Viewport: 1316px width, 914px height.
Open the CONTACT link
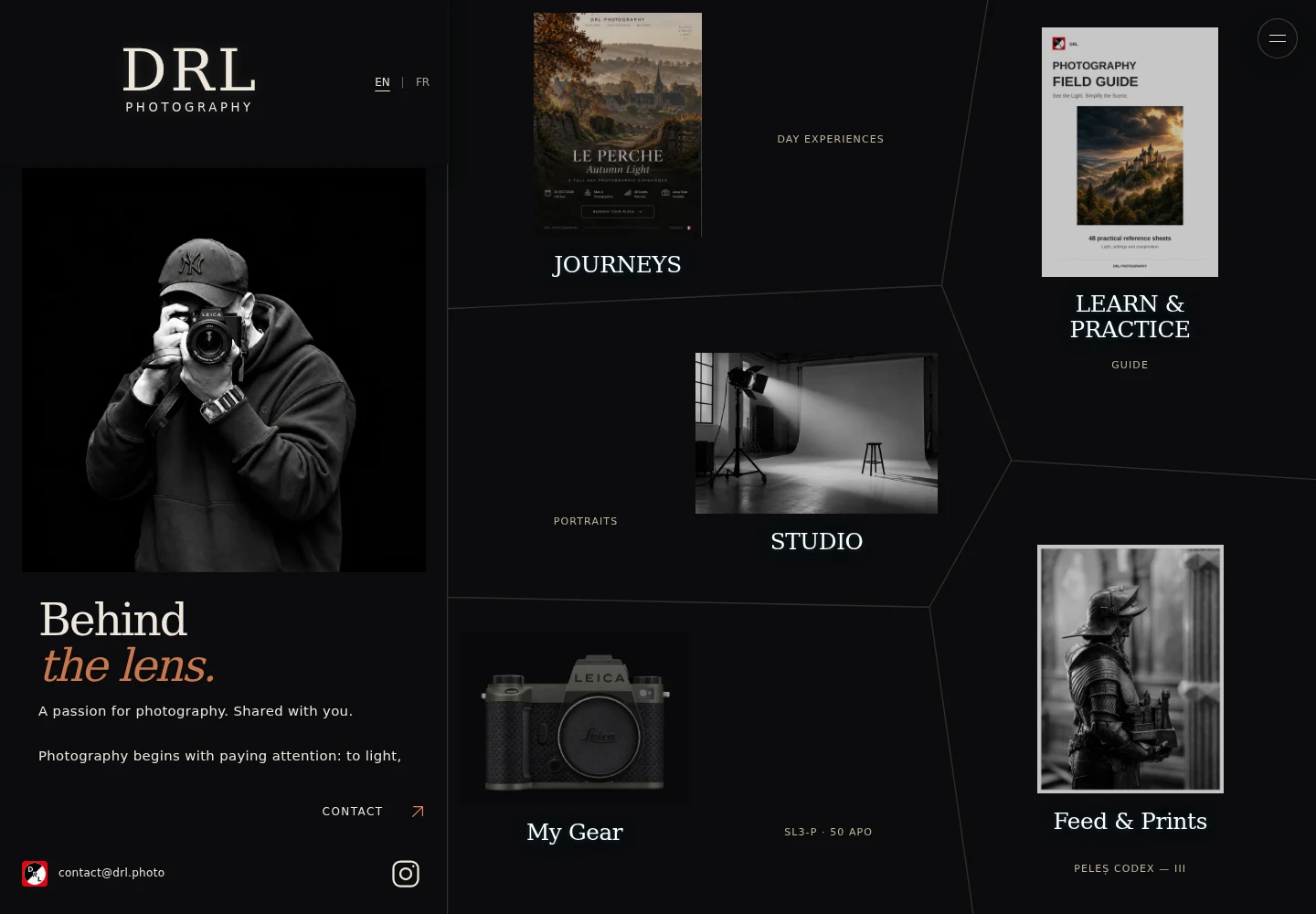click(352, 812)
